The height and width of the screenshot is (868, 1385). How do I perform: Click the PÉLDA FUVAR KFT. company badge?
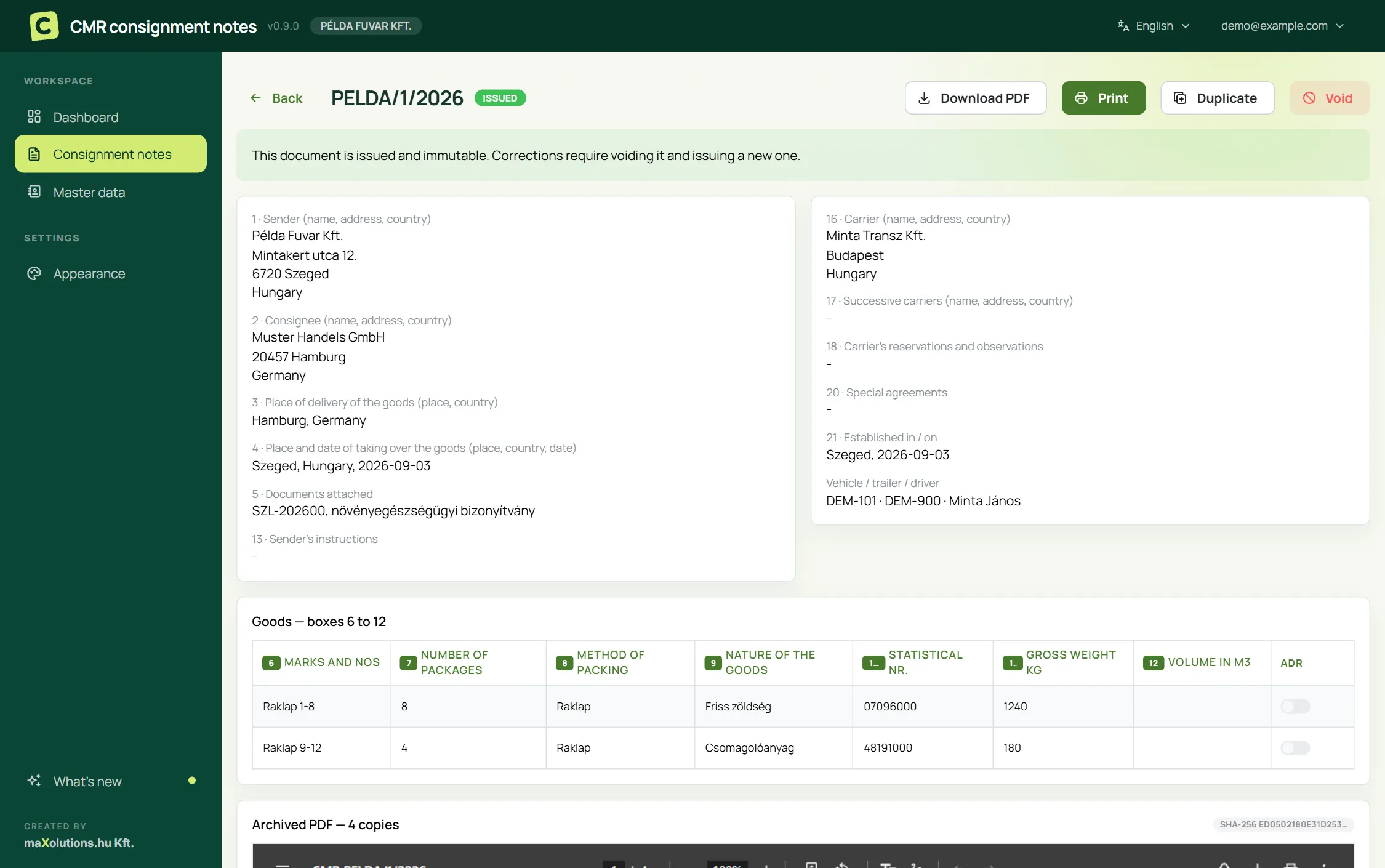(366, 26)
